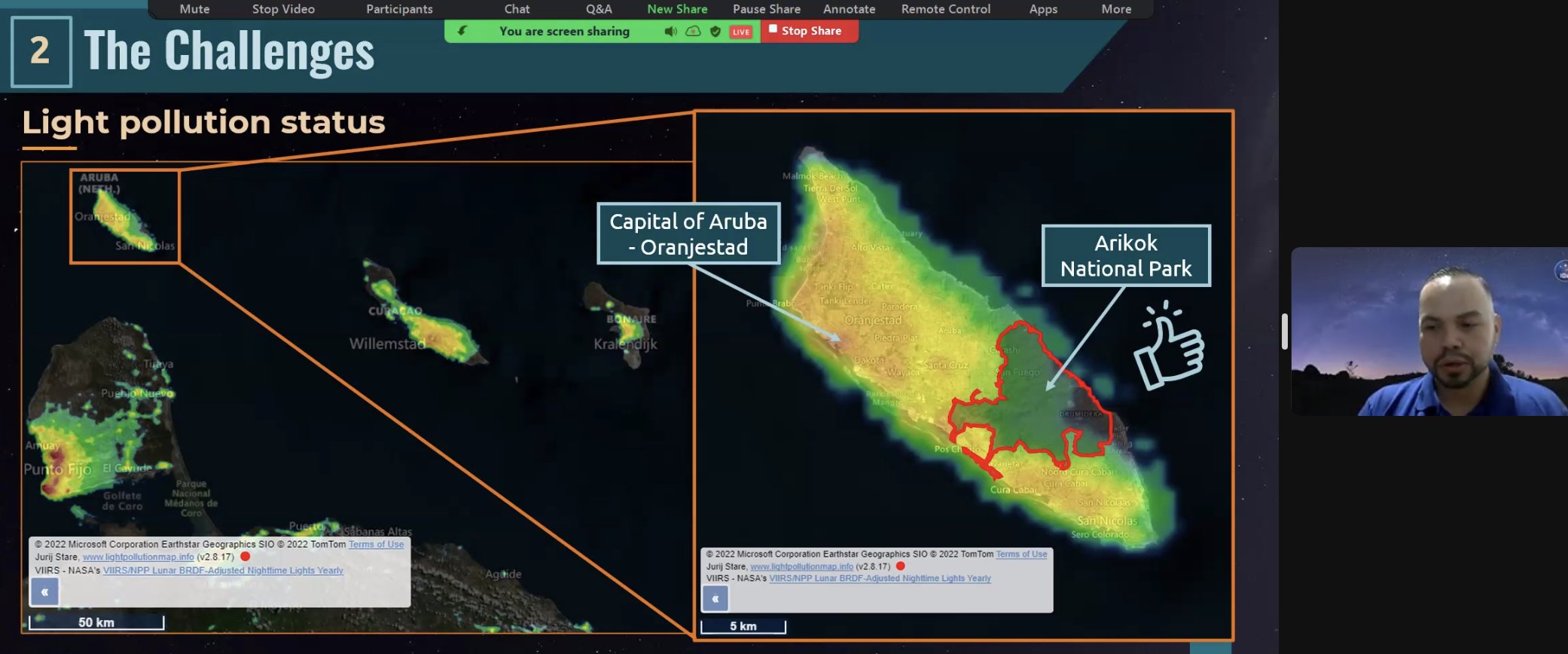The image size is (1568, 654).
Task: Open Terms of Use link on right map
Action: pos(1021,554)
